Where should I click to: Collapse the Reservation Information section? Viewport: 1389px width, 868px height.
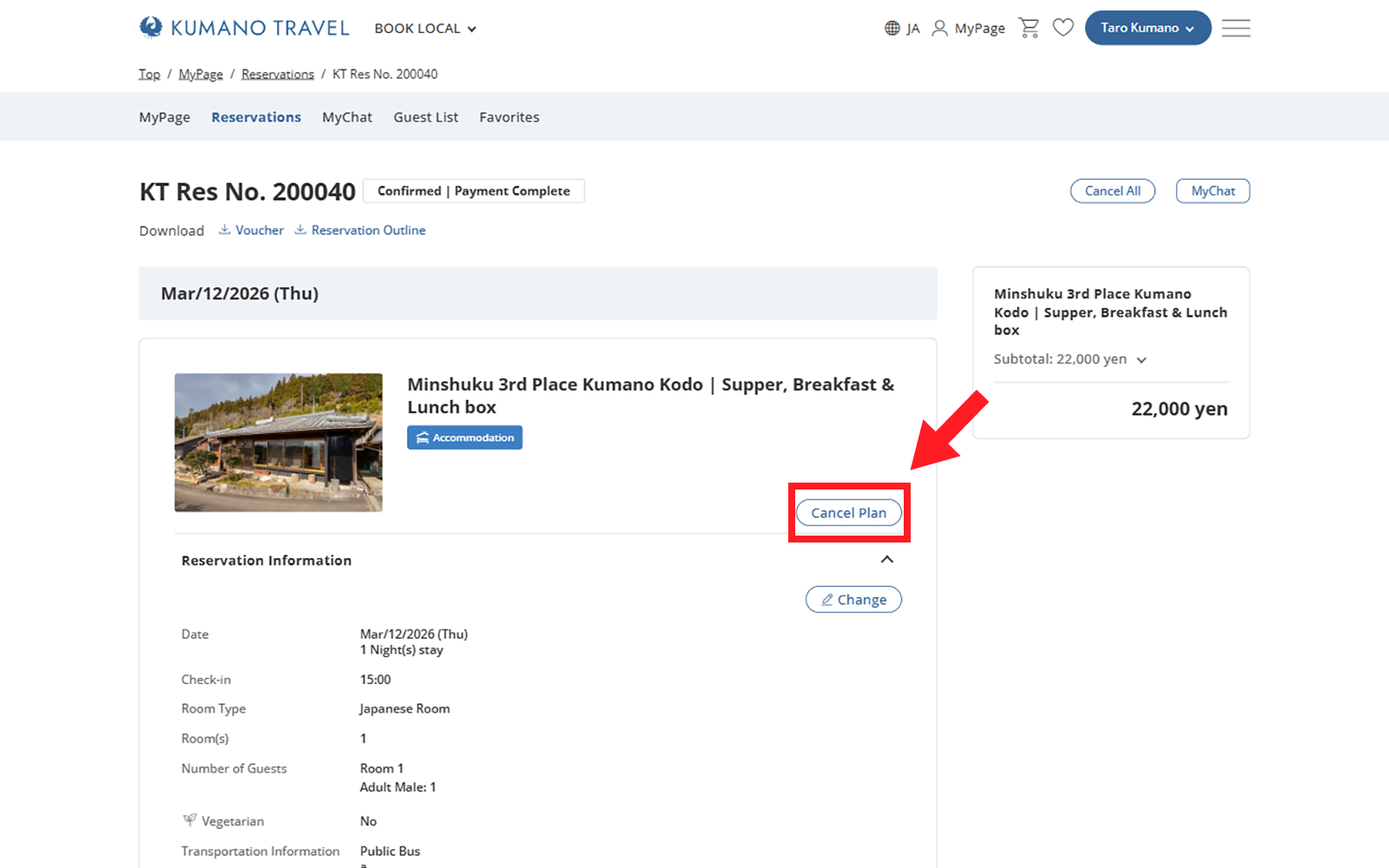(x=886, y=560)
